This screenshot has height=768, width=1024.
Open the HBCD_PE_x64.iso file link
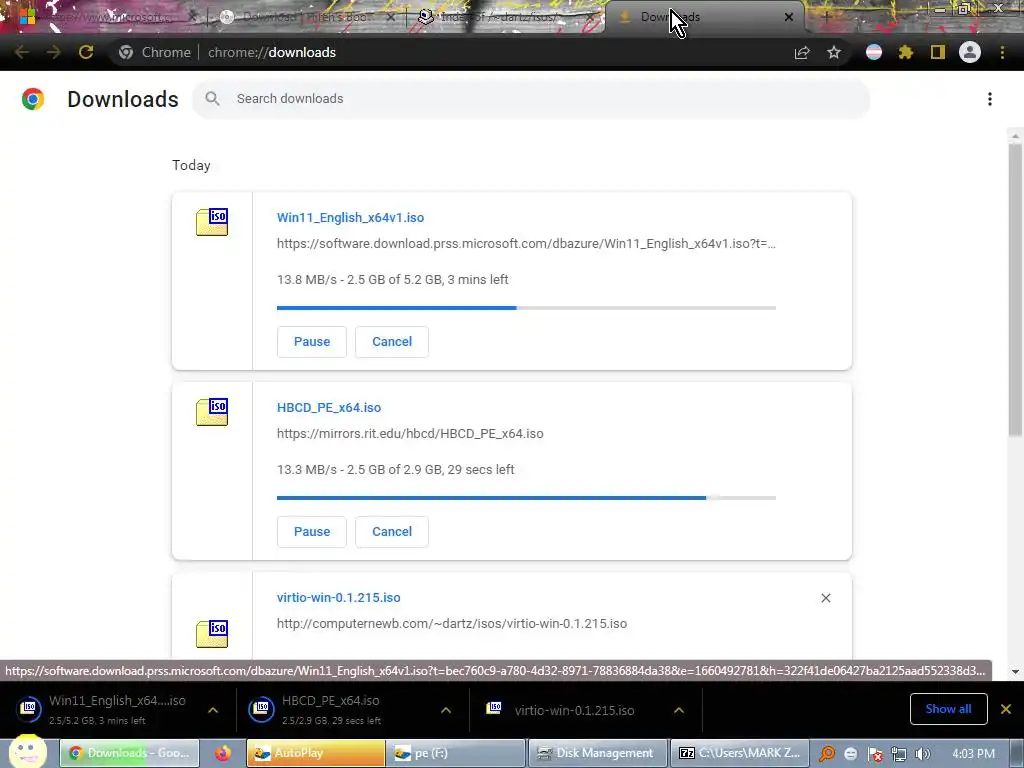click(328, 408)
